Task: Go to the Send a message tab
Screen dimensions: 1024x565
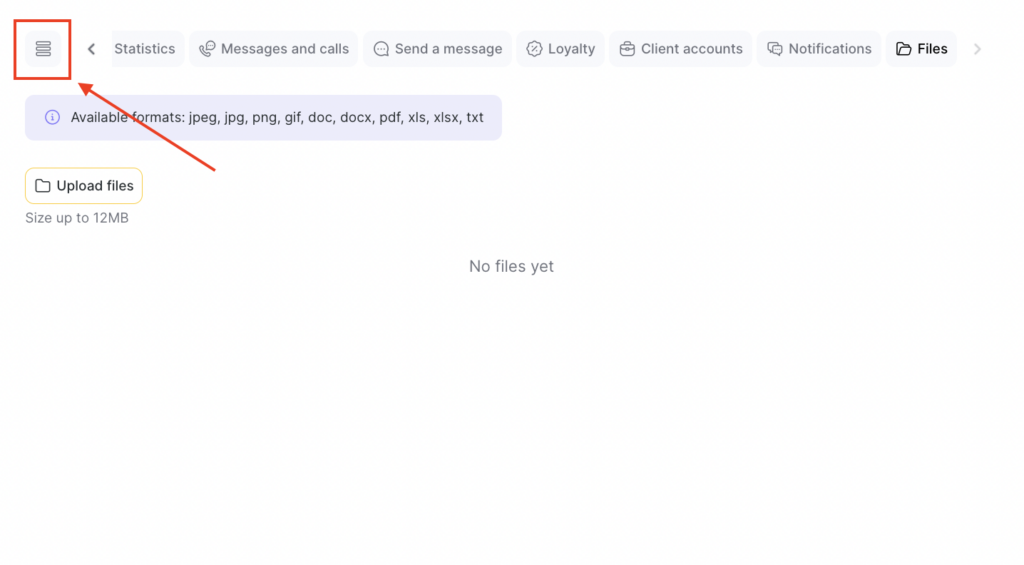Action: click(x=448, y=49)
